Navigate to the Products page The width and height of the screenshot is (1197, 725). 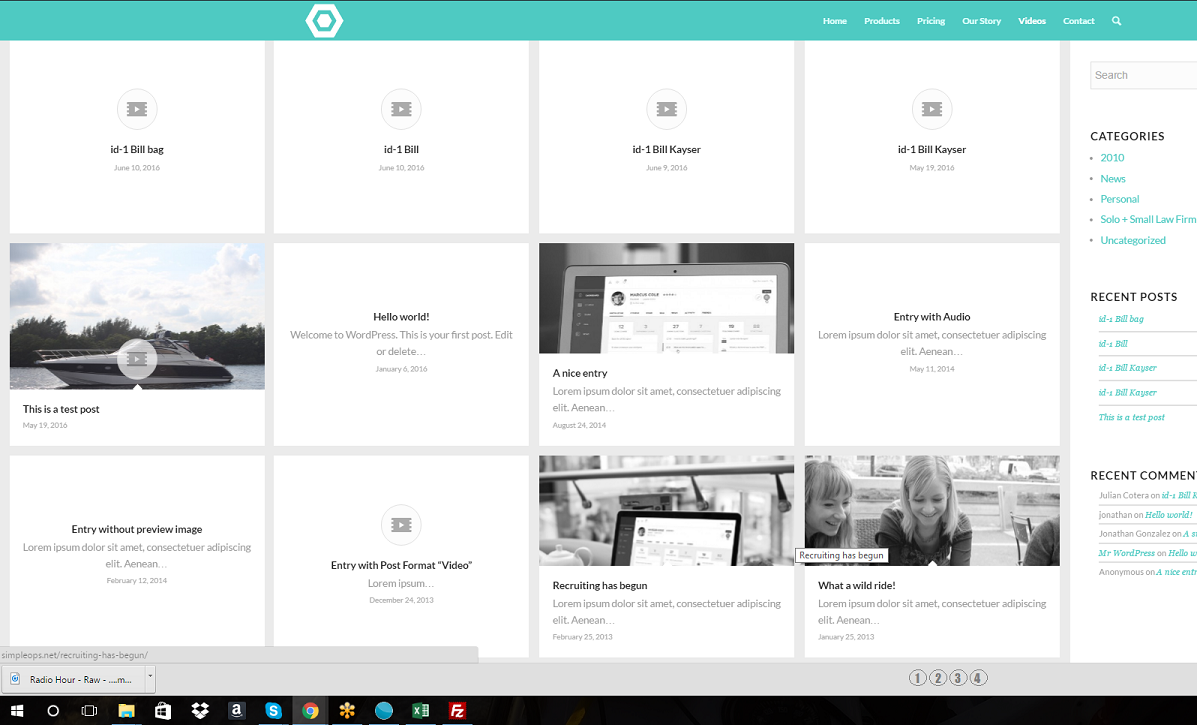tap(881, 21)
